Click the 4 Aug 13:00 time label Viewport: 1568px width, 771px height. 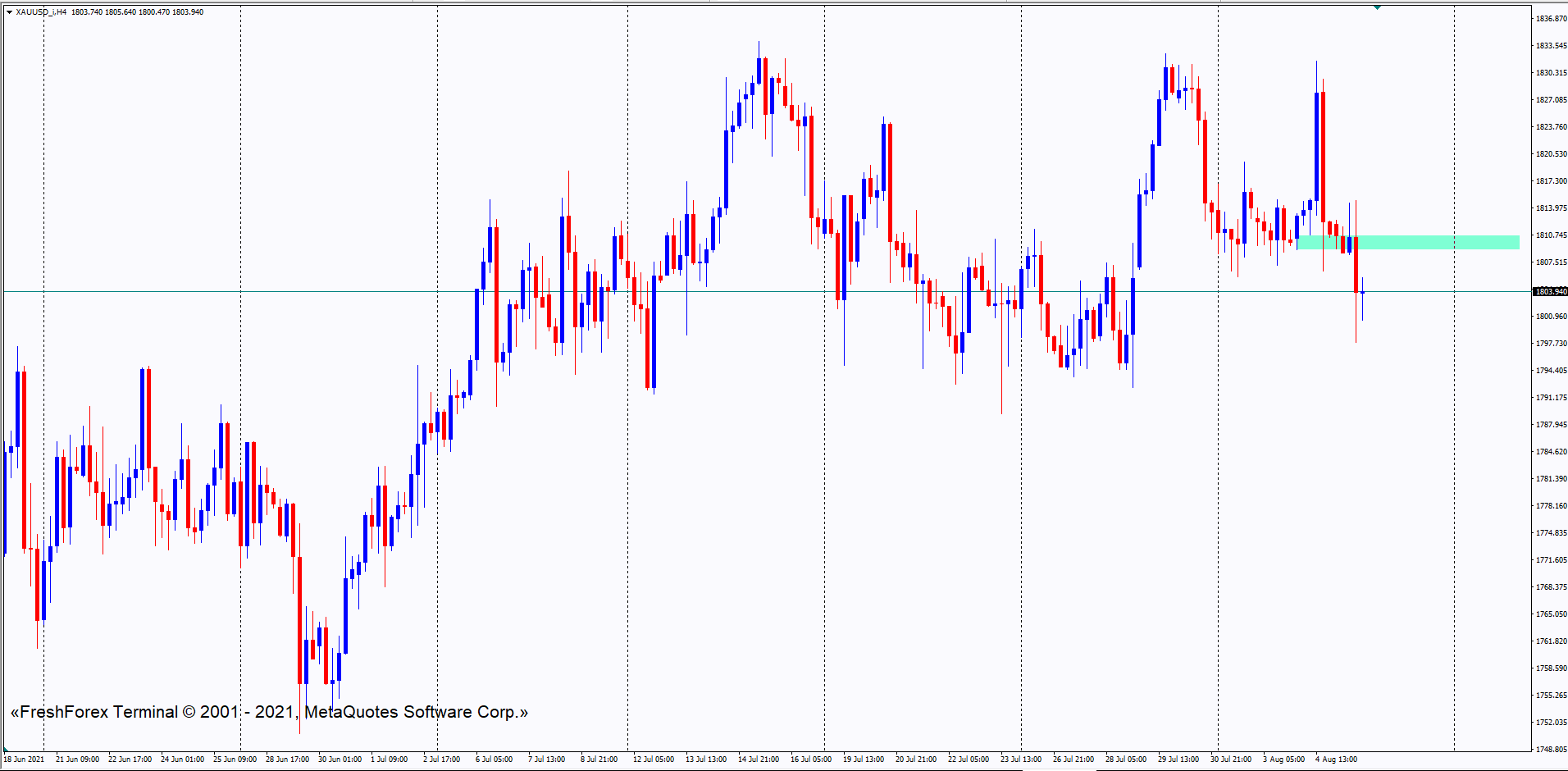click(1336, 760)
